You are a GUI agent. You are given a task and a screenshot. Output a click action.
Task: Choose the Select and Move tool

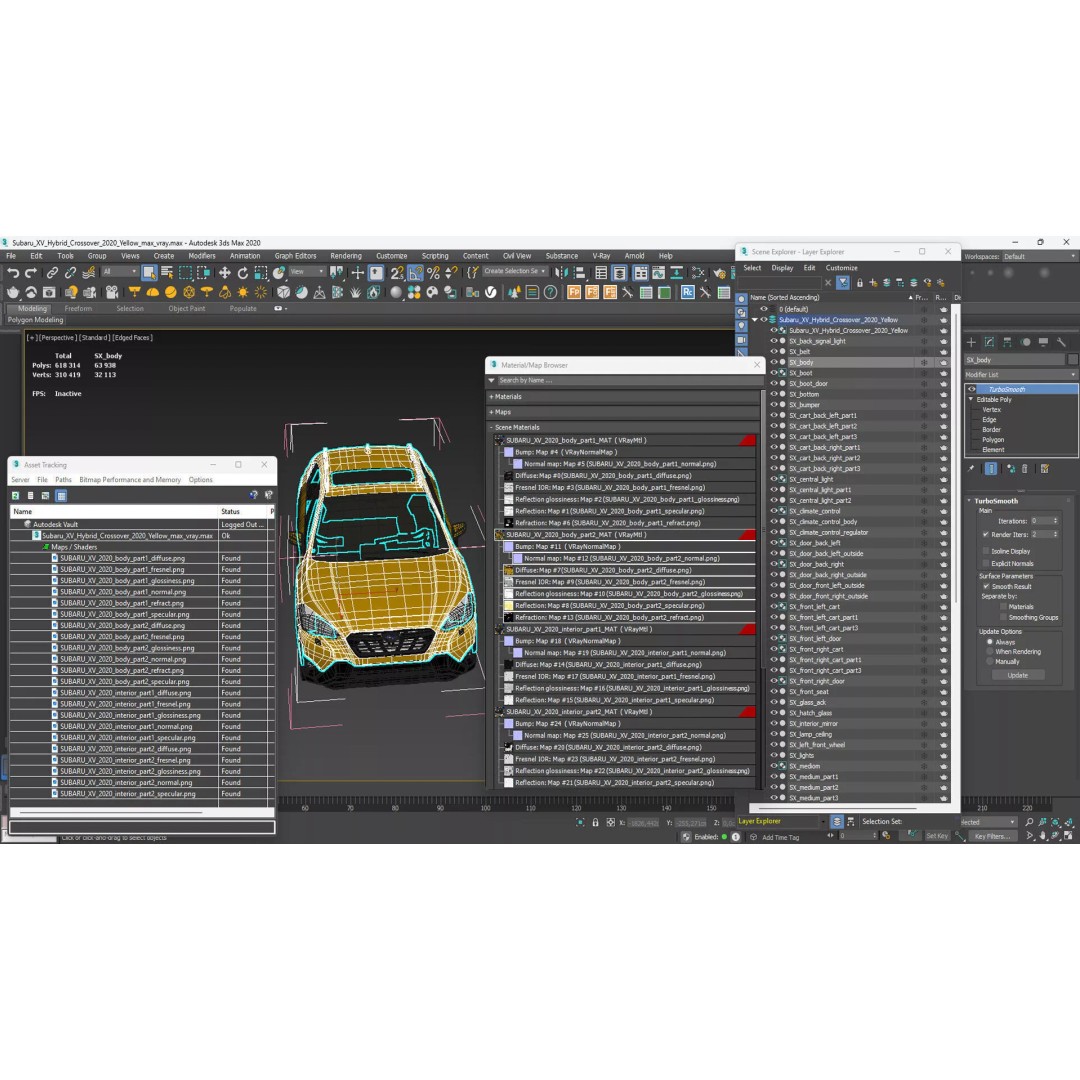click(225, 273)
